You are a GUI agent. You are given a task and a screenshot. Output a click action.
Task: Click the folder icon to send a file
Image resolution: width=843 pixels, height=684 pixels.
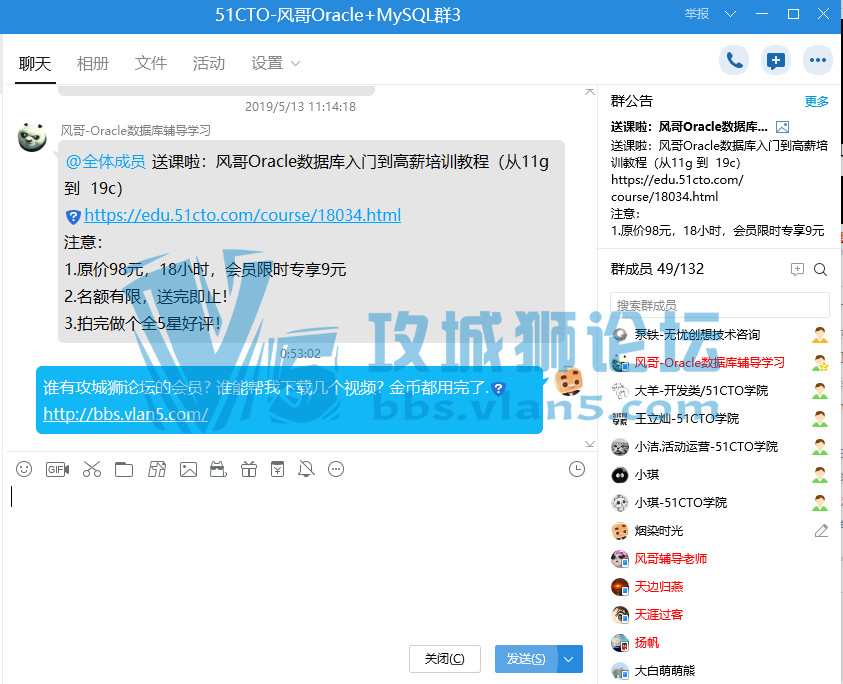tap(124, 469)
